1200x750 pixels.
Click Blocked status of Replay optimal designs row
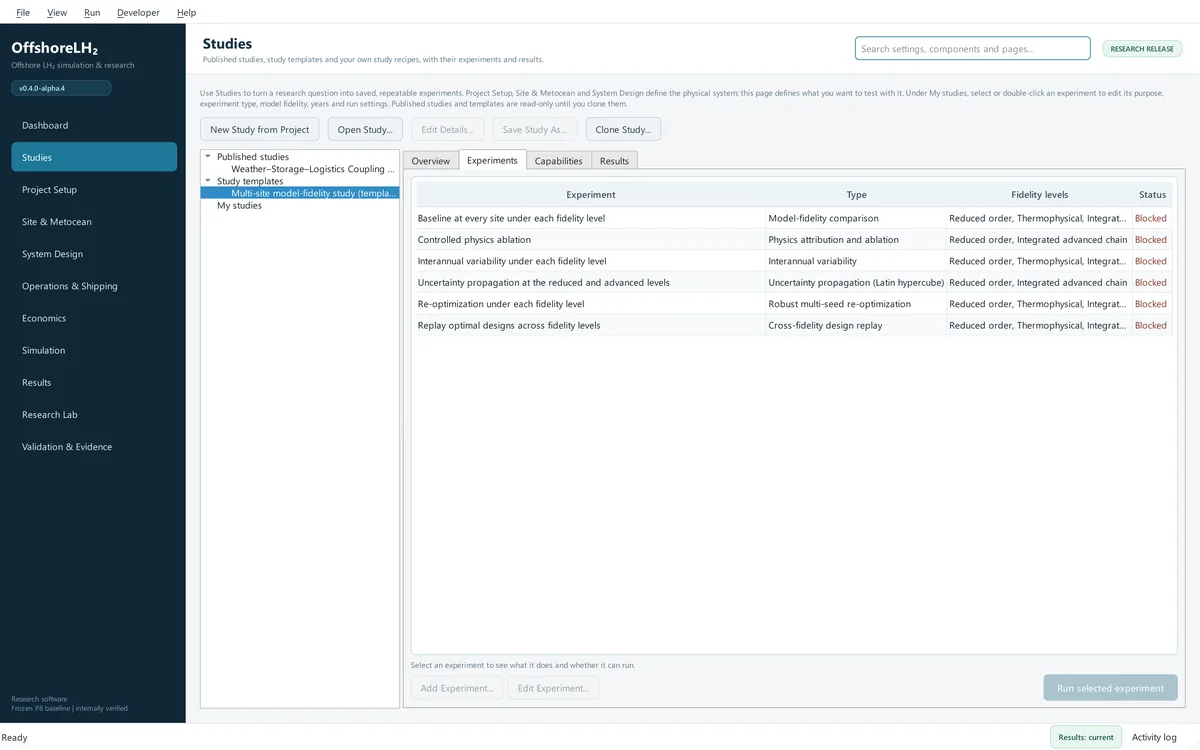[1151, 325]
